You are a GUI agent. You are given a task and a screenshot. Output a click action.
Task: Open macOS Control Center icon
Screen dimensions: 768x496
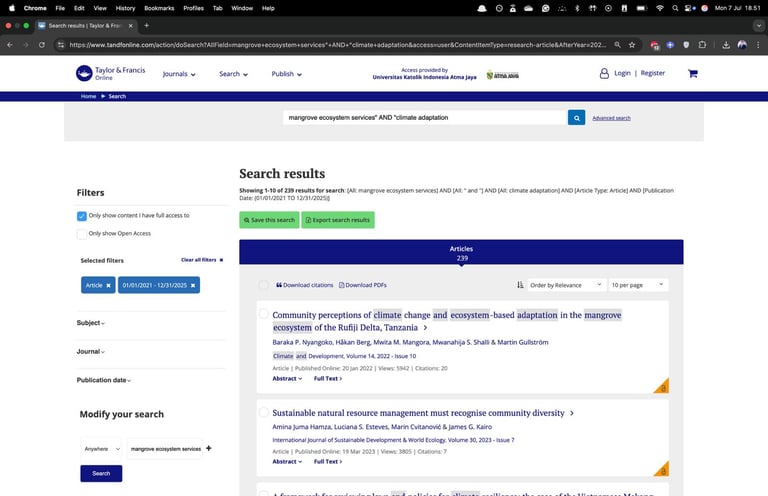[x=690, y=8]
